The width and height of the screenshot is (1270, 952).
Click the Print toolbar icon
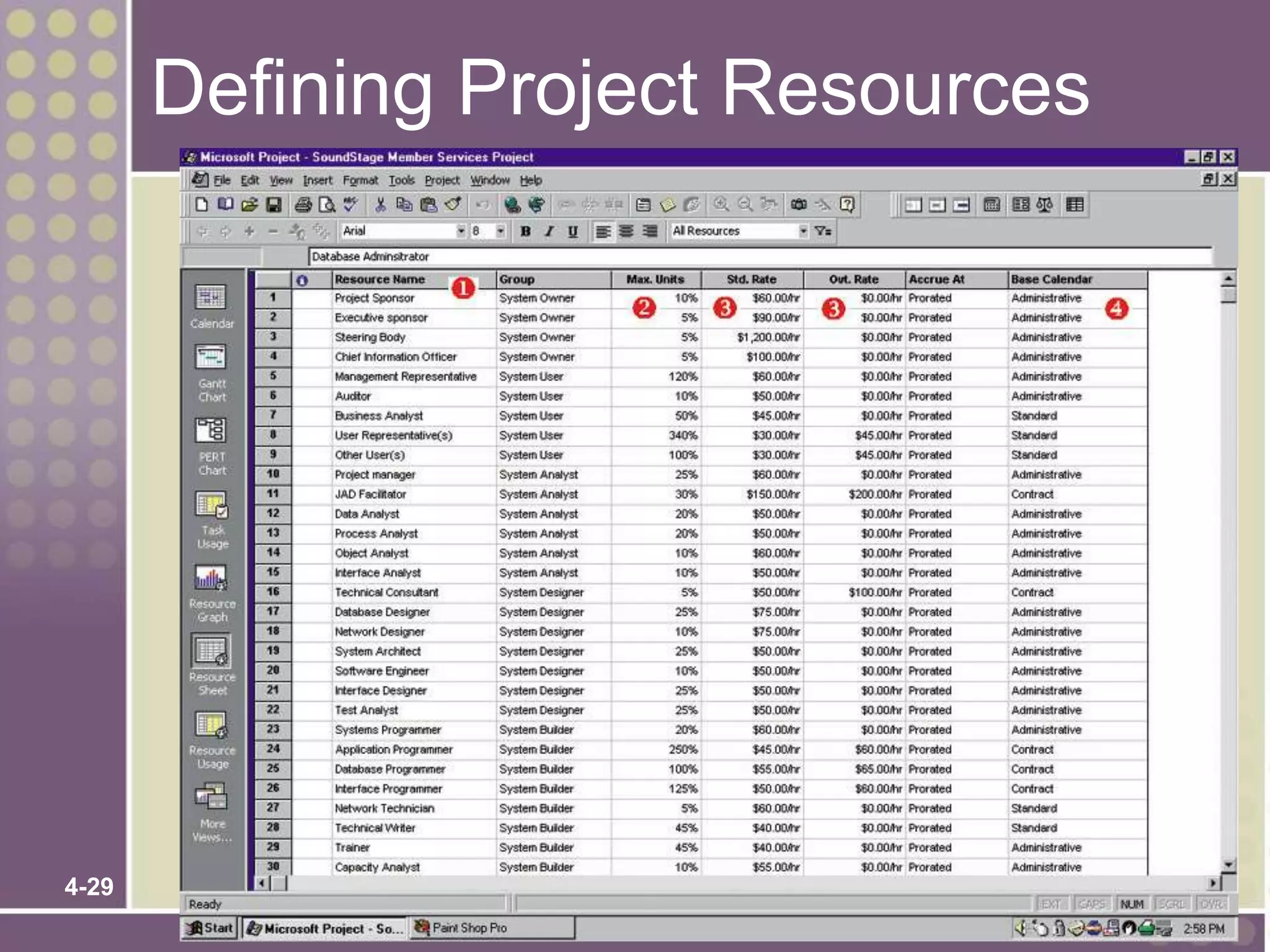[x=303, y=205]
